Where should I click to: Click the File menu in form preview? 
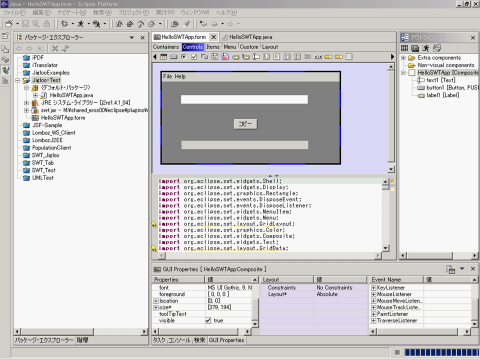168,76
